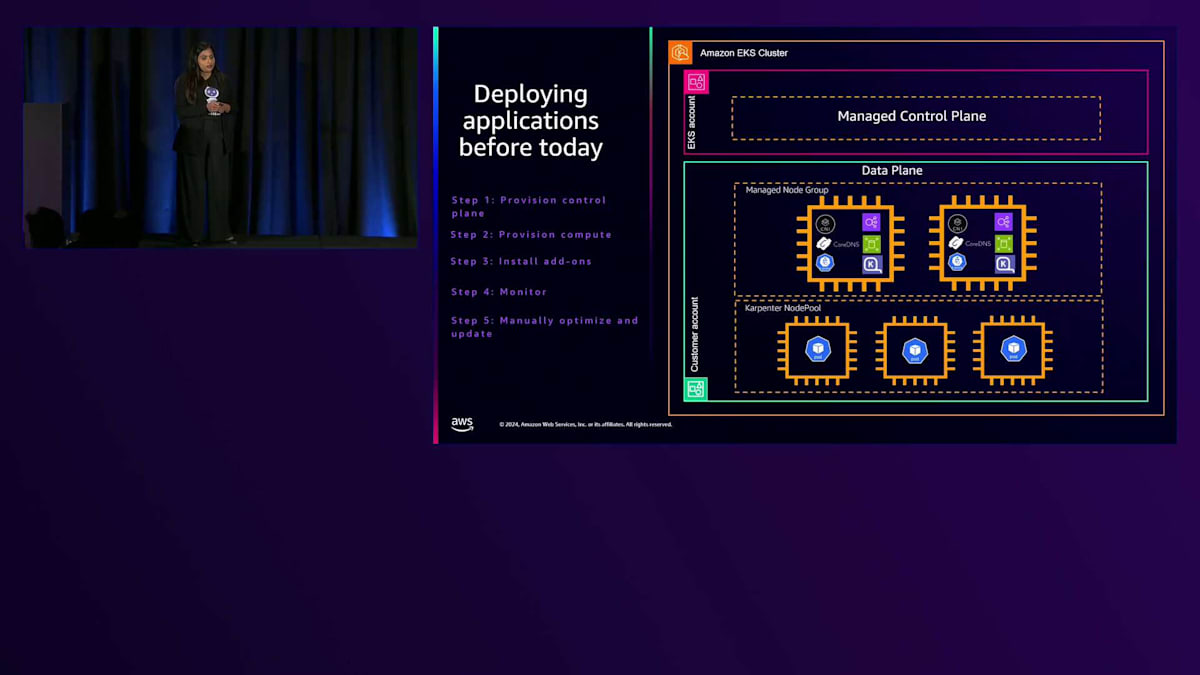The height and width of the screenshot is (675, 1200).
Task: Select 'Step 3: Install add-ons' text
Action: coord(521,261)
